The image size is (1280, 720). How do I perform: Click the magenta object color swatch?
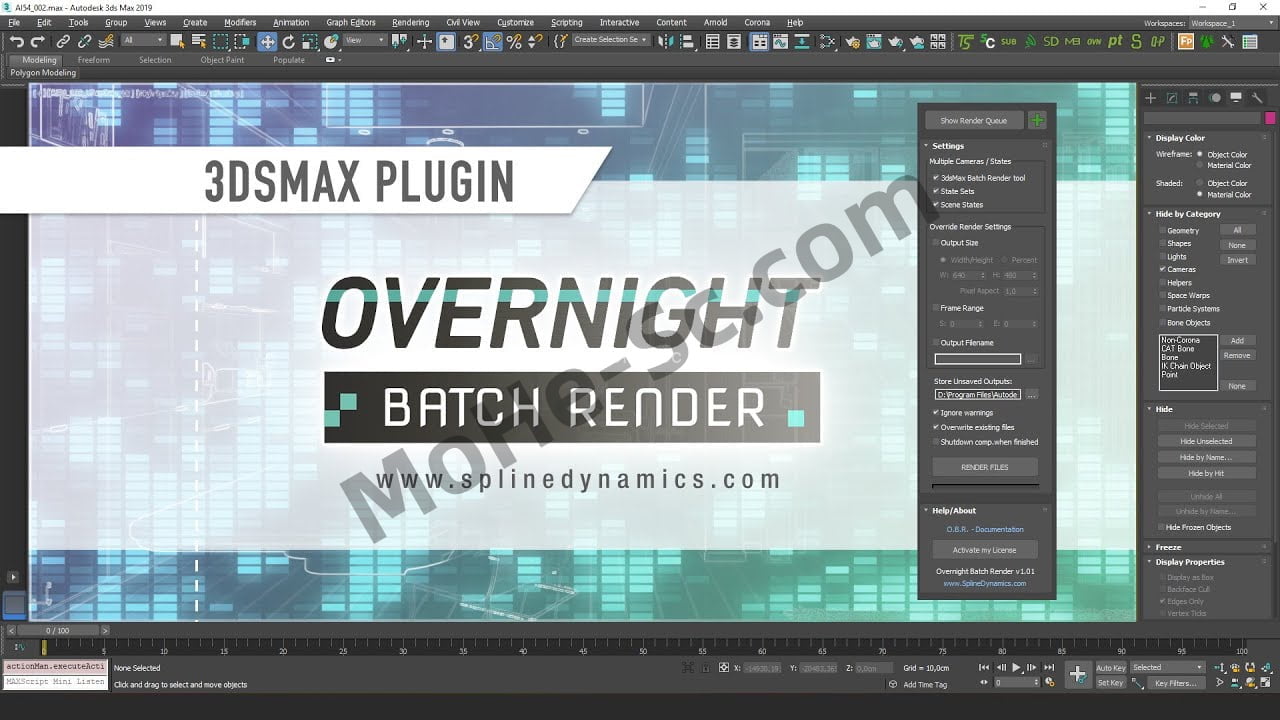(x=1270, y=118)
